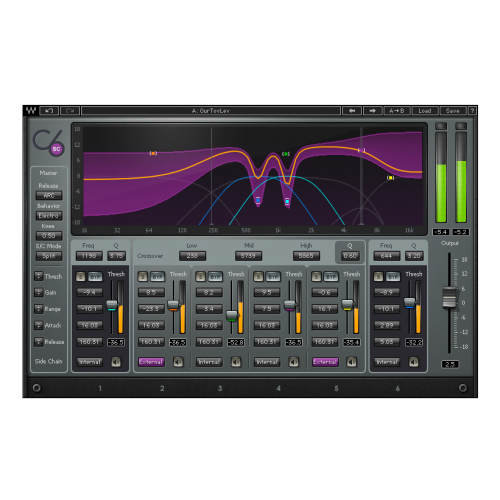Viewport: 500px width, 500px height.
Task: Edit band 6 Freq field showing 644
Action: (387, 256)
